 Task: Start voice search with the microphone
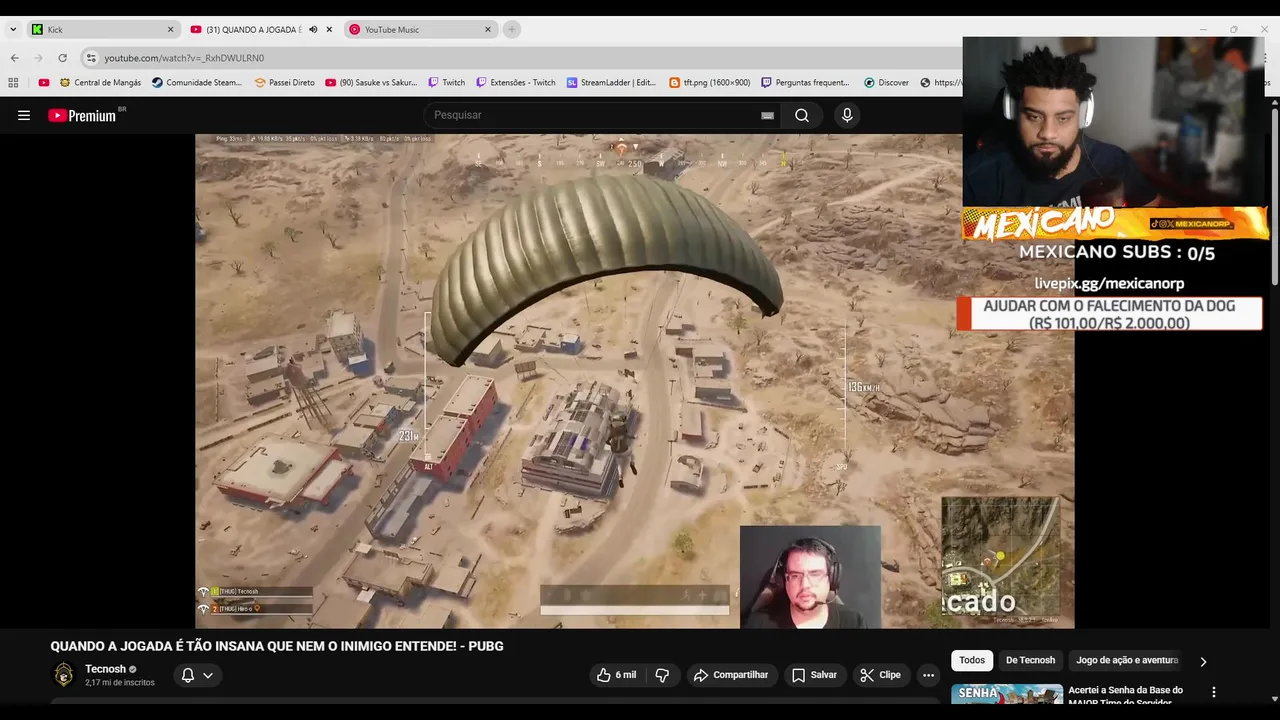pos(847,115)
